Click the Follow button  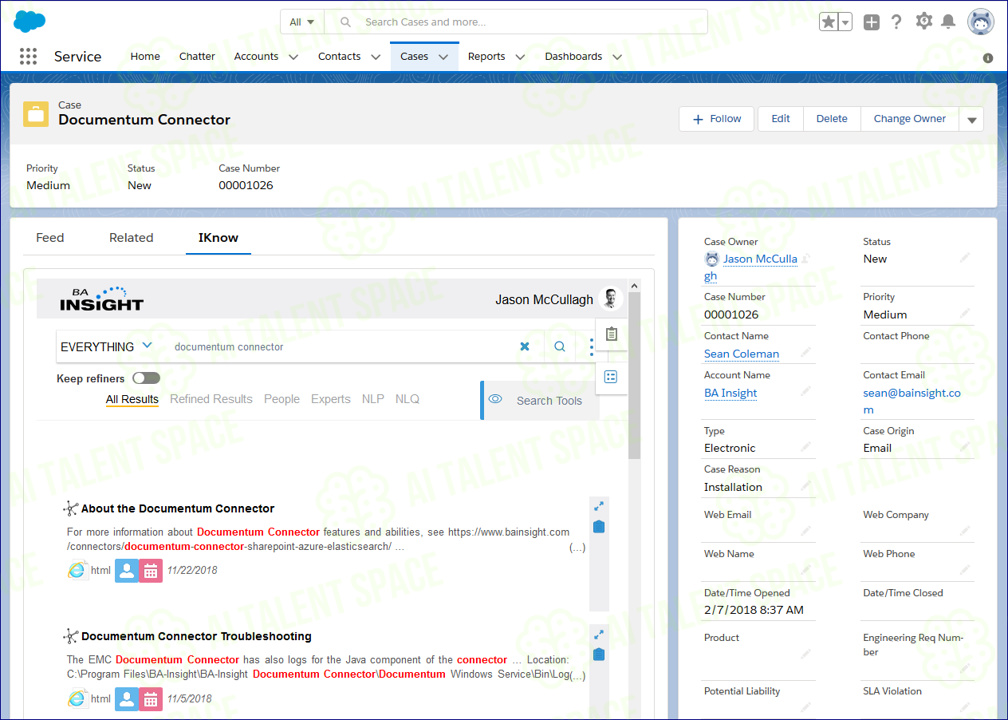click(716, 119)
